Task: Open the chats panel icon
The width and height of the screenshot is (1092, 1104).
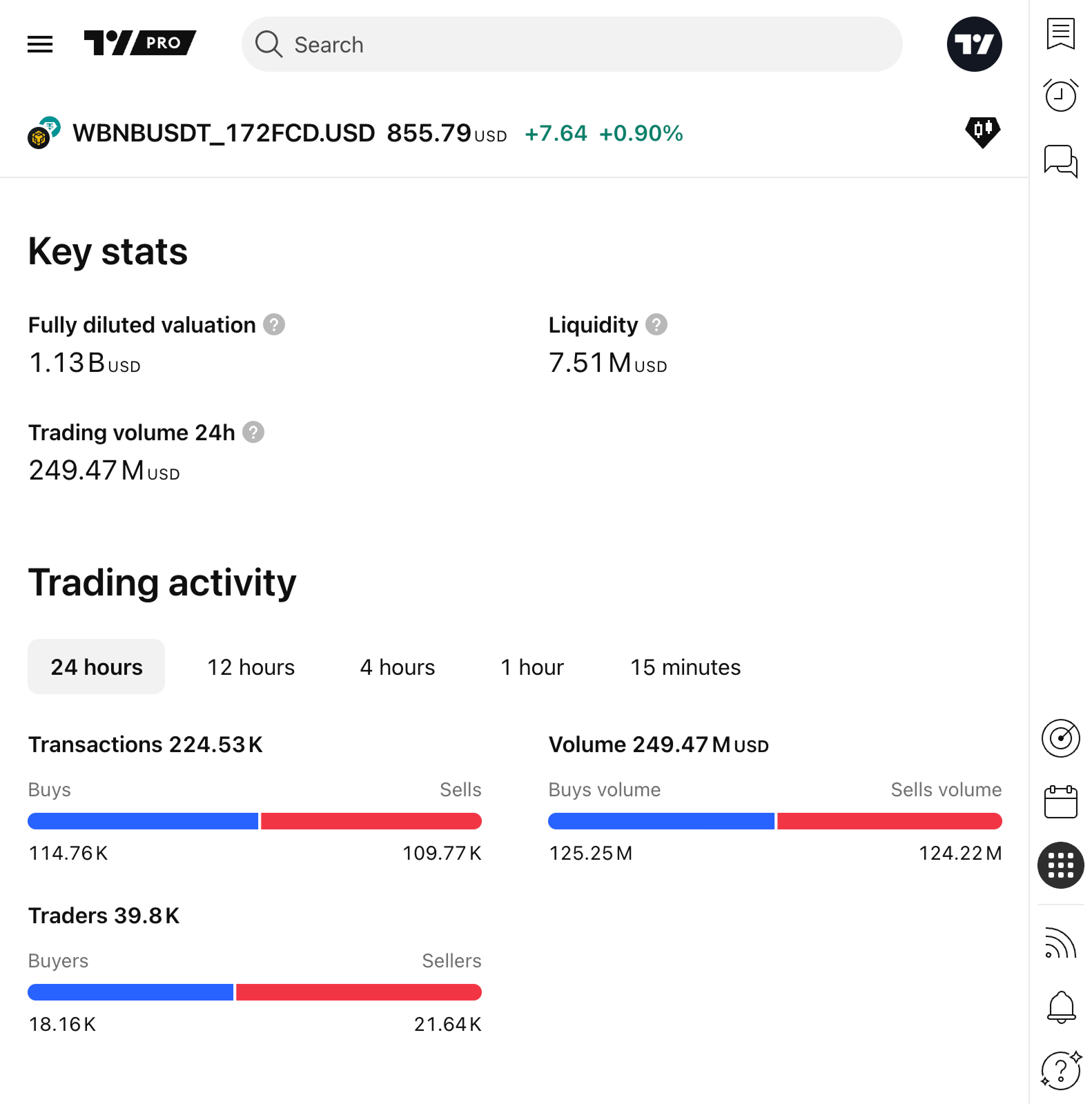Action: [1060, 161]
